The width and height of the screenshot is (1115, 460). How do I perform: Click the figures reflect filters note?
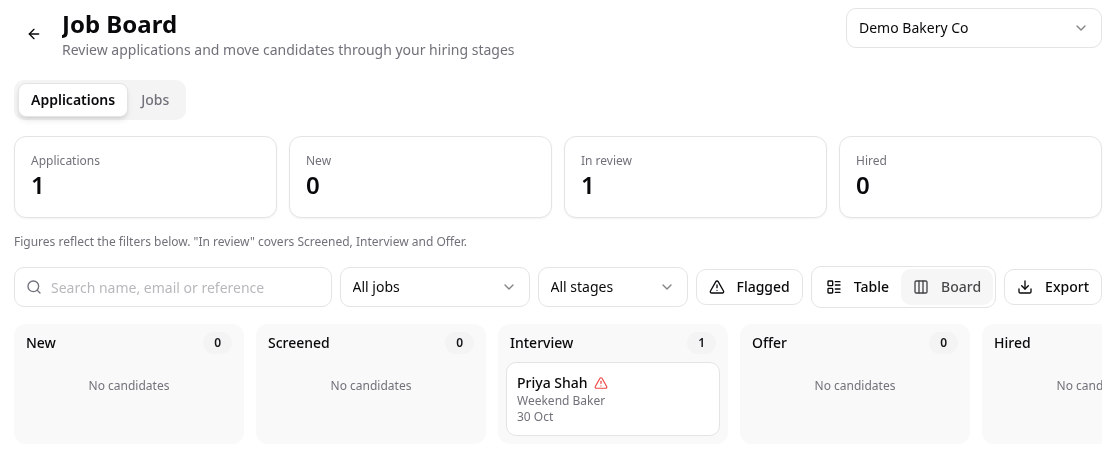[x=240, y=242]
